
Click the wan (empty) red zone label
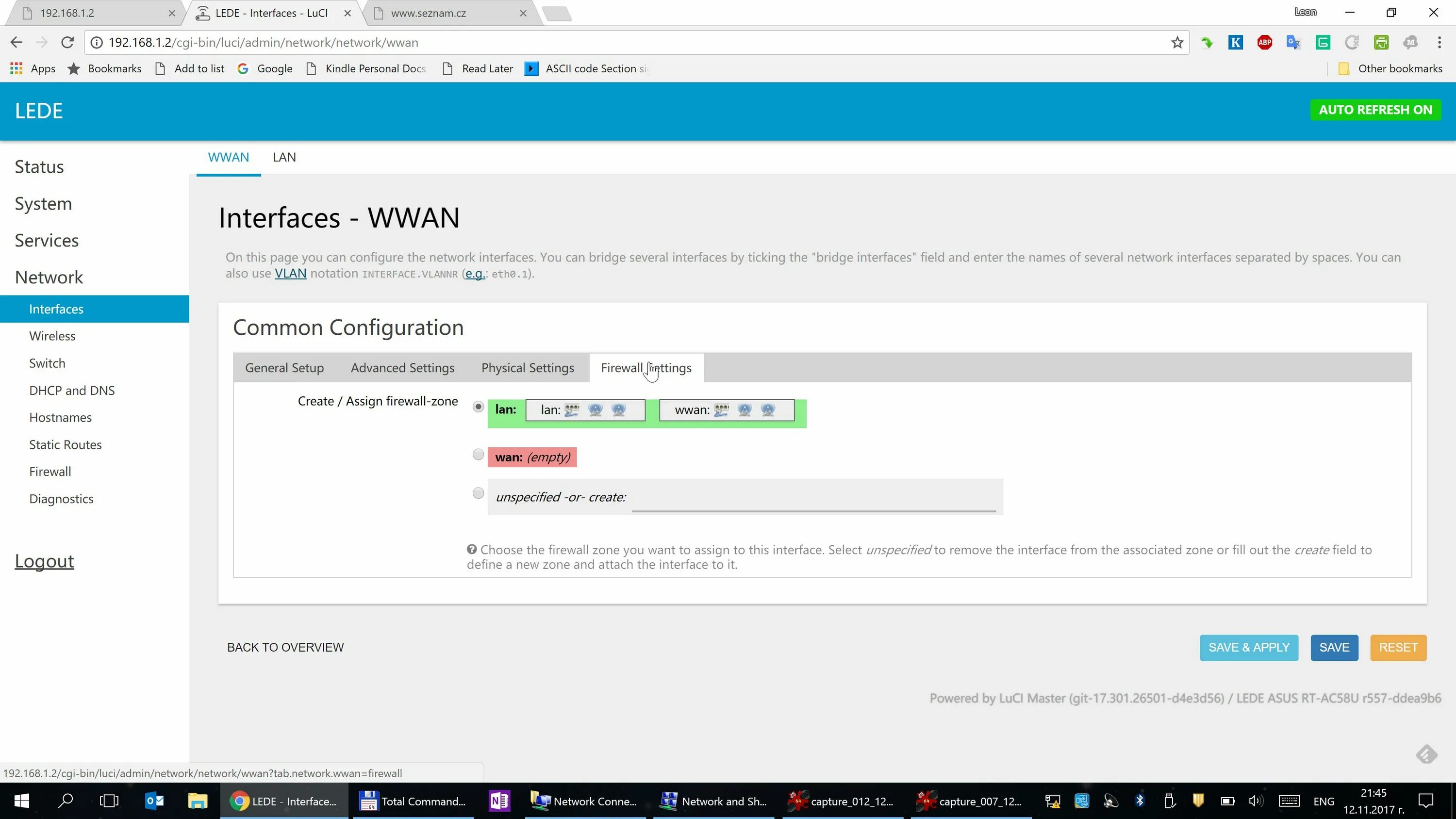pos(532,457)
